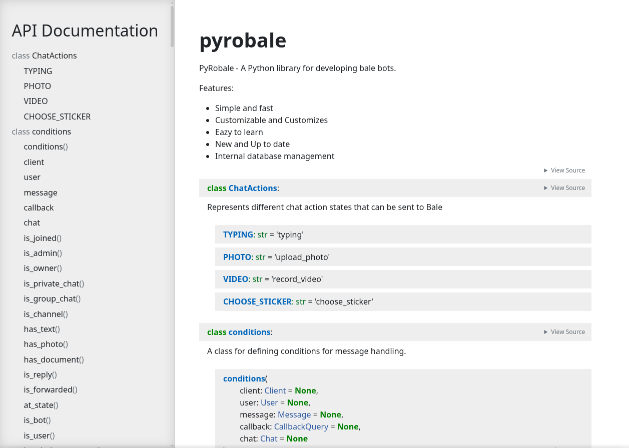
Task: Go to TYPING in sidebar
Action: [38, 71]
